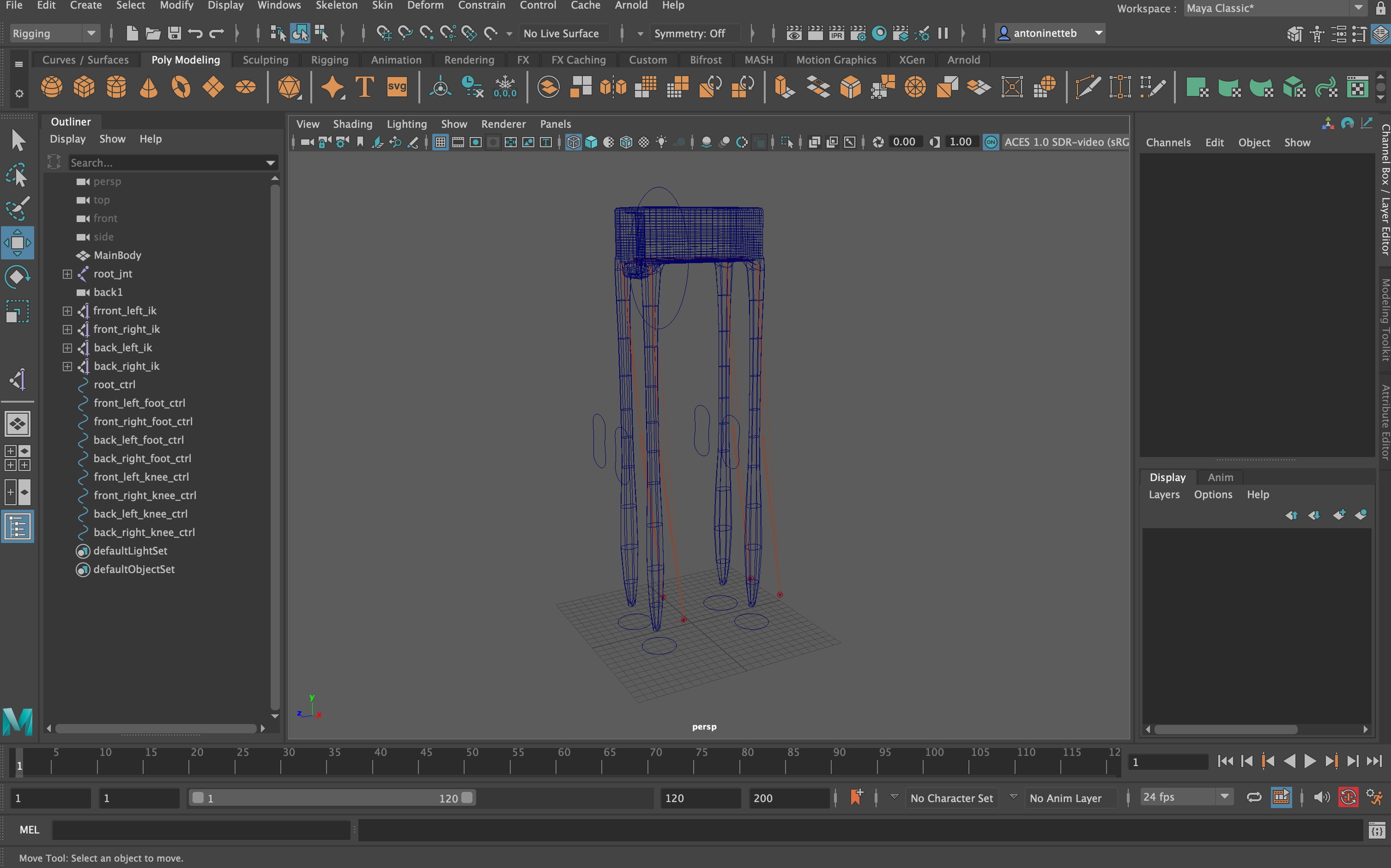Expand the root_jnt hierarchy
1391x868 pixels.
pos(67,274)
